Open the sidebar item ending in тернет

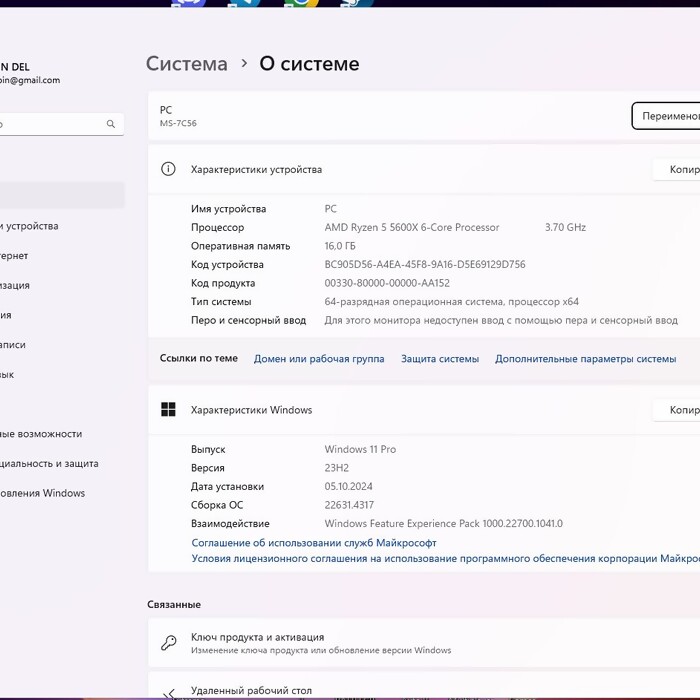(14, 255)
